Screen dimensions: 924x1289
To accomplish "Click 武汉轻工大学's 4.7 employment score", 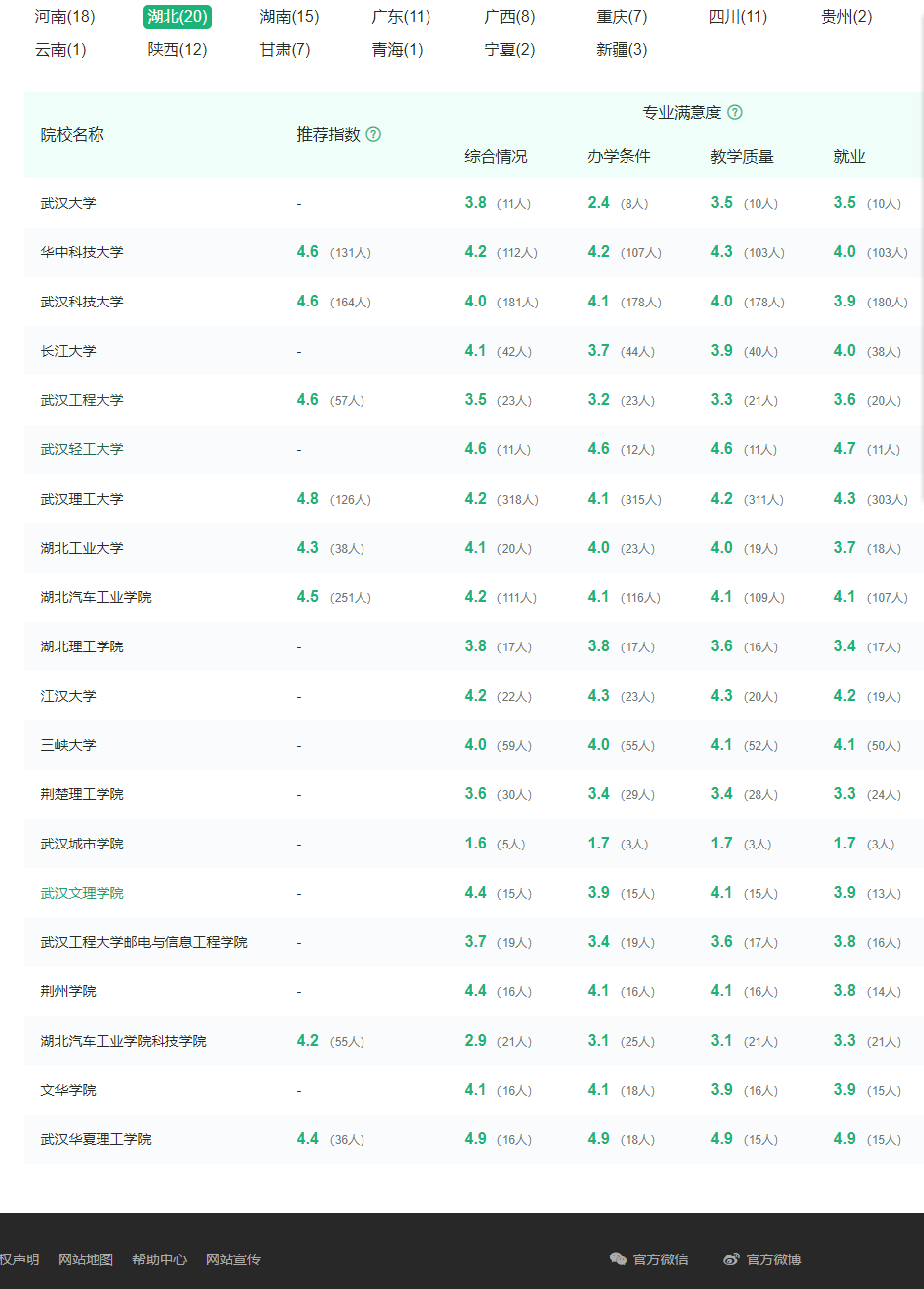I will point(845,449).
